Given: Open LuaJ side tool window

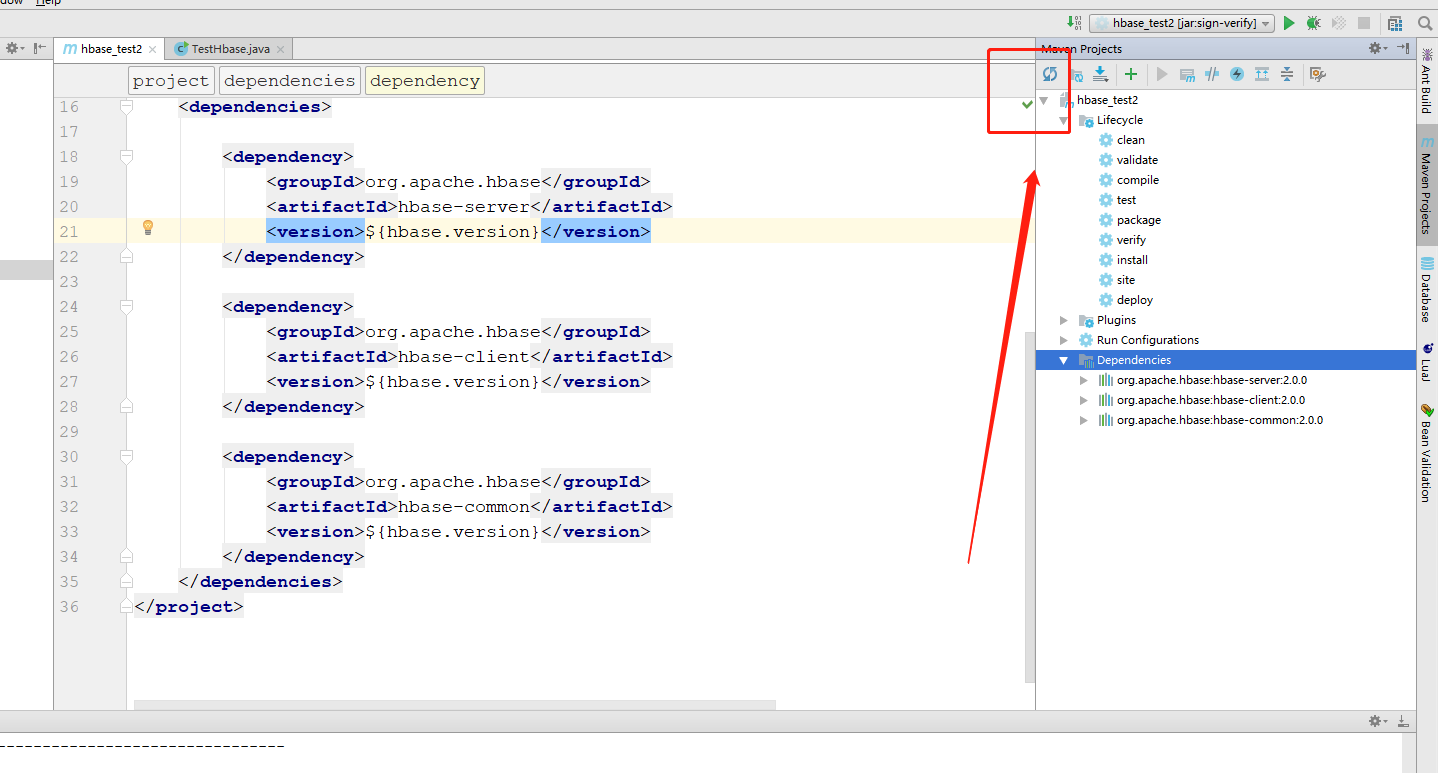Looking at the screenshot, I should (x=1427, y=362).
